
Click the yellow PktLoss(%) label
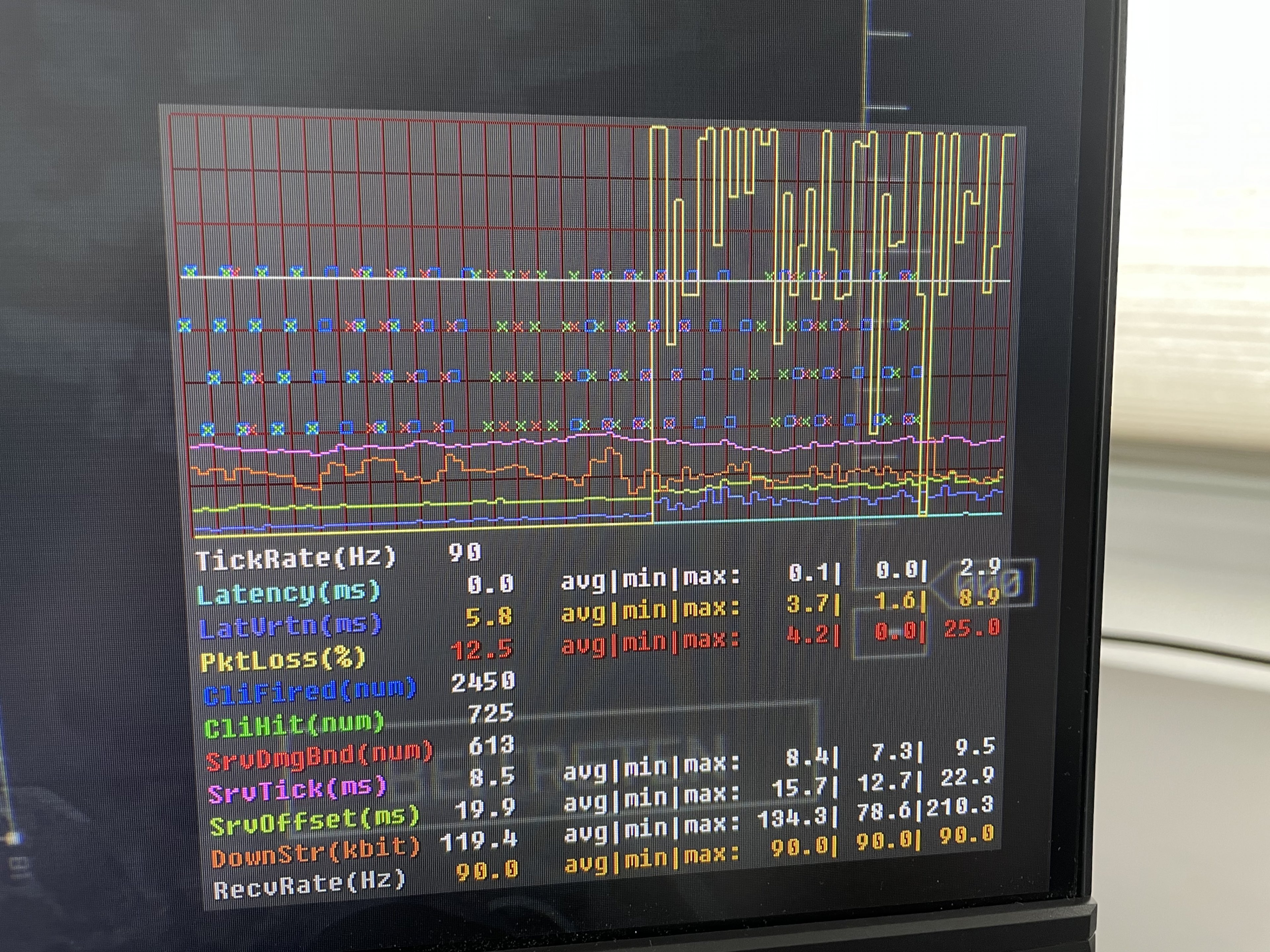(x=282, y=659)
